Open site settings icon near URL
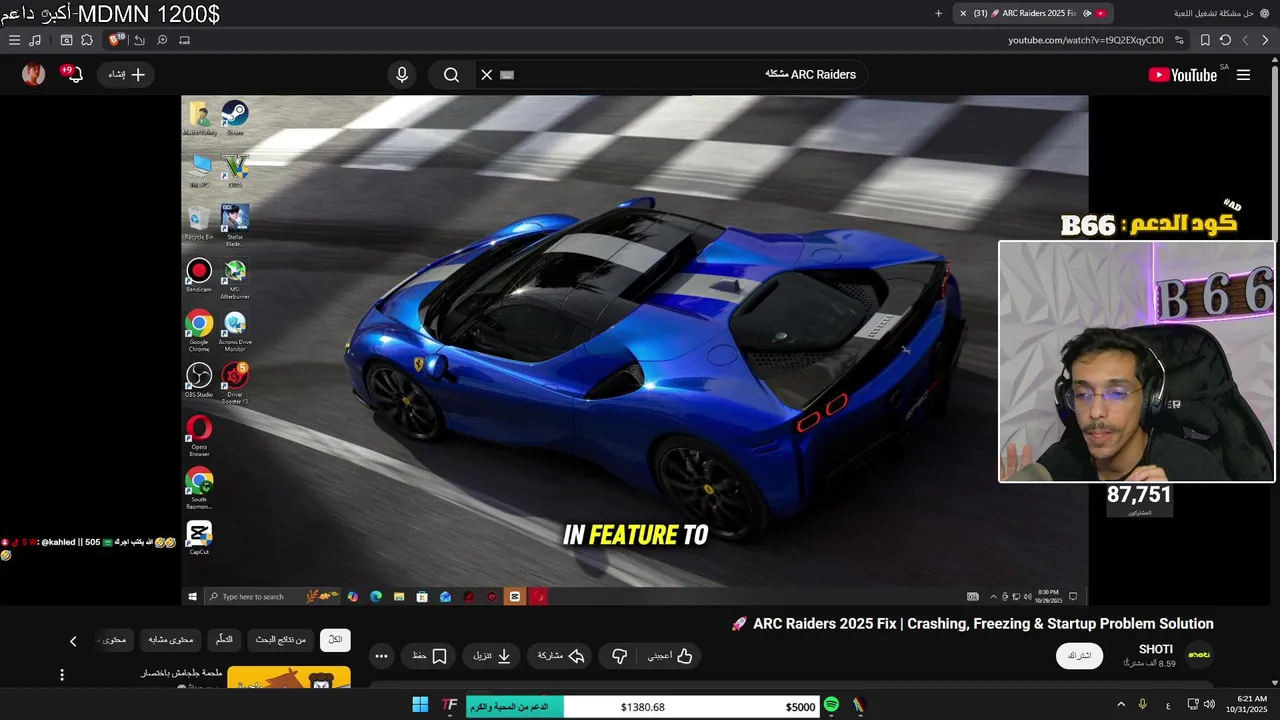Image resolution: width=1280 pixels, height=720 pixels. tap(1180, 40)
